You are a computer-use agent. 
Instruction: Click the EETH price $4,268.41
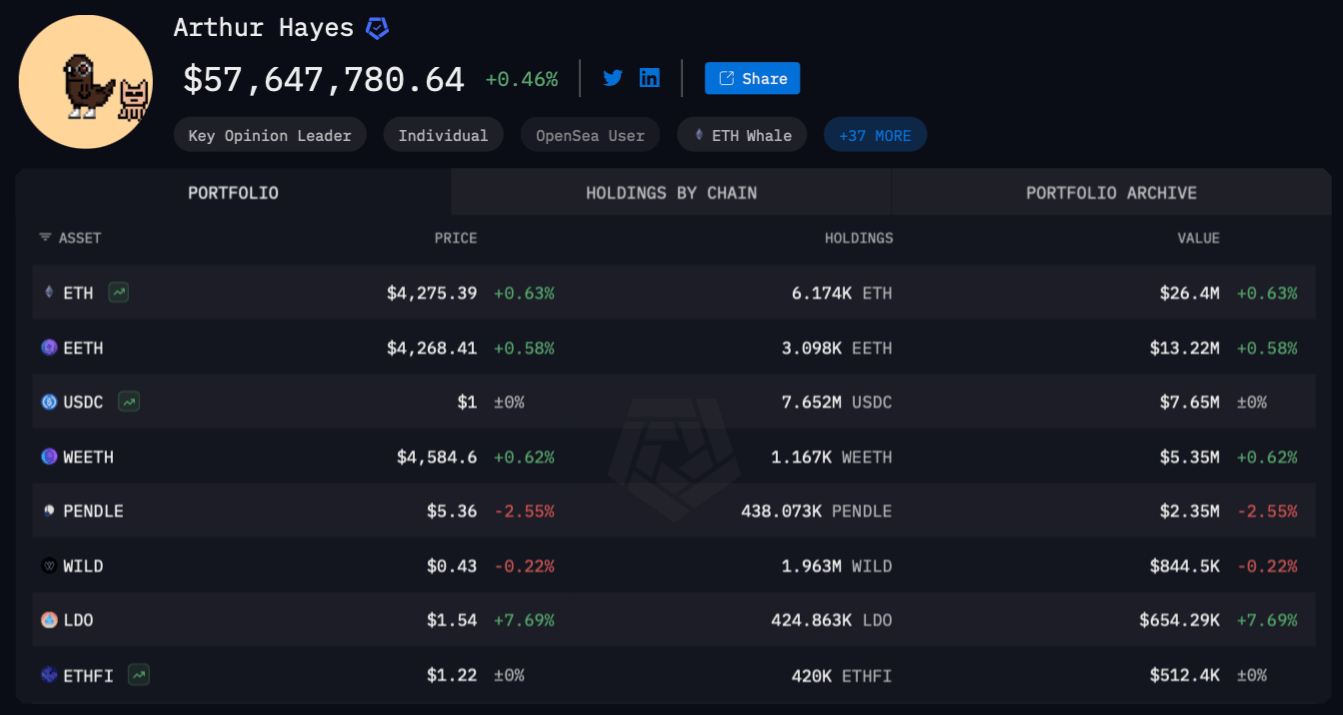(432, 348)
